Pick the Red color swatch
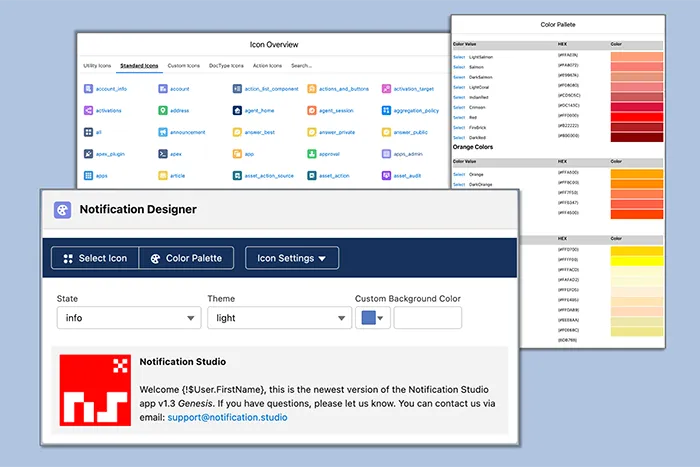The width and height of the screenshot is (700, 467). [637, 117]
